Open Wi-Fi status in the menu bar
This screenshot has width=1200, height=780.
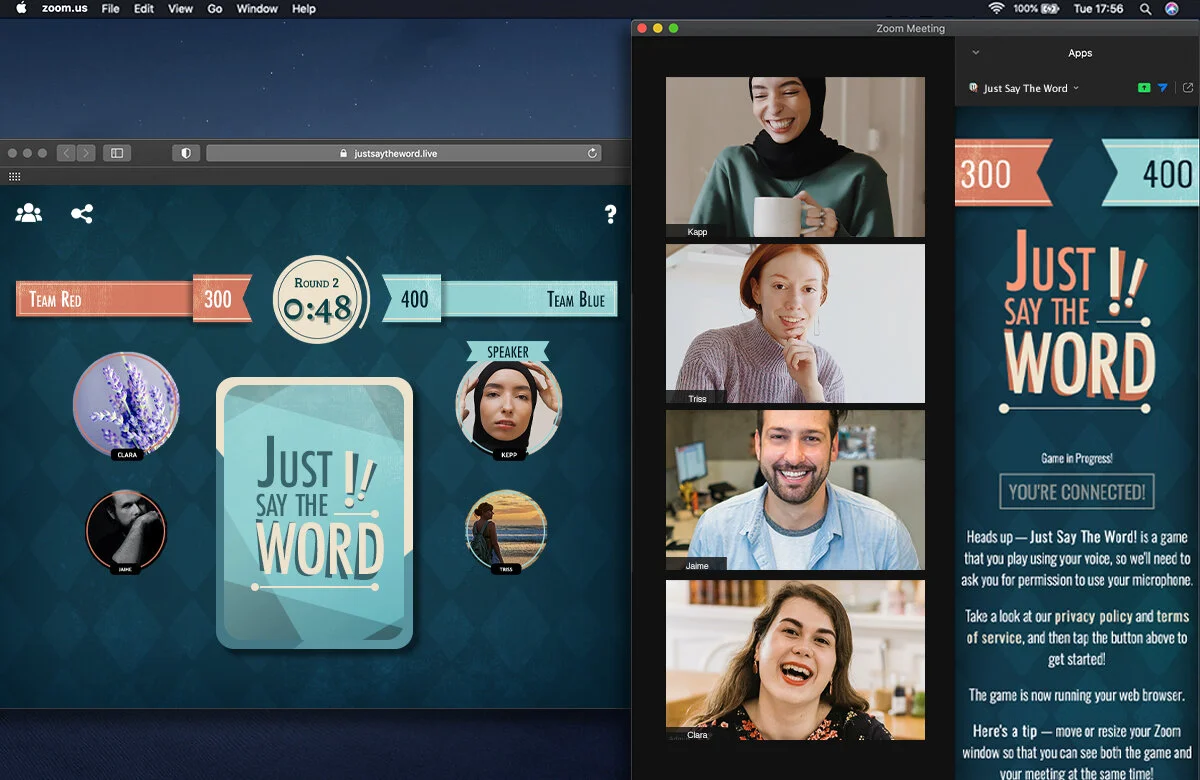996,8
